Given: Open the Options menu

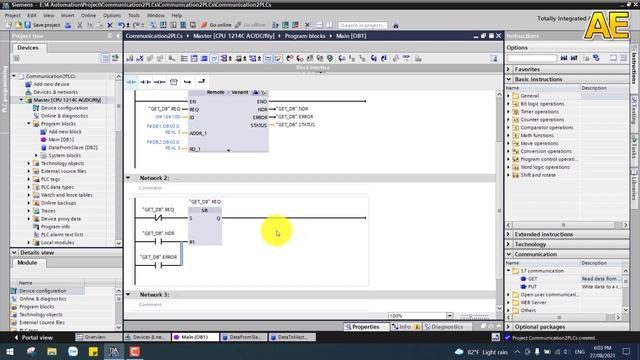Looking at the screenshot, I should 112,16.
